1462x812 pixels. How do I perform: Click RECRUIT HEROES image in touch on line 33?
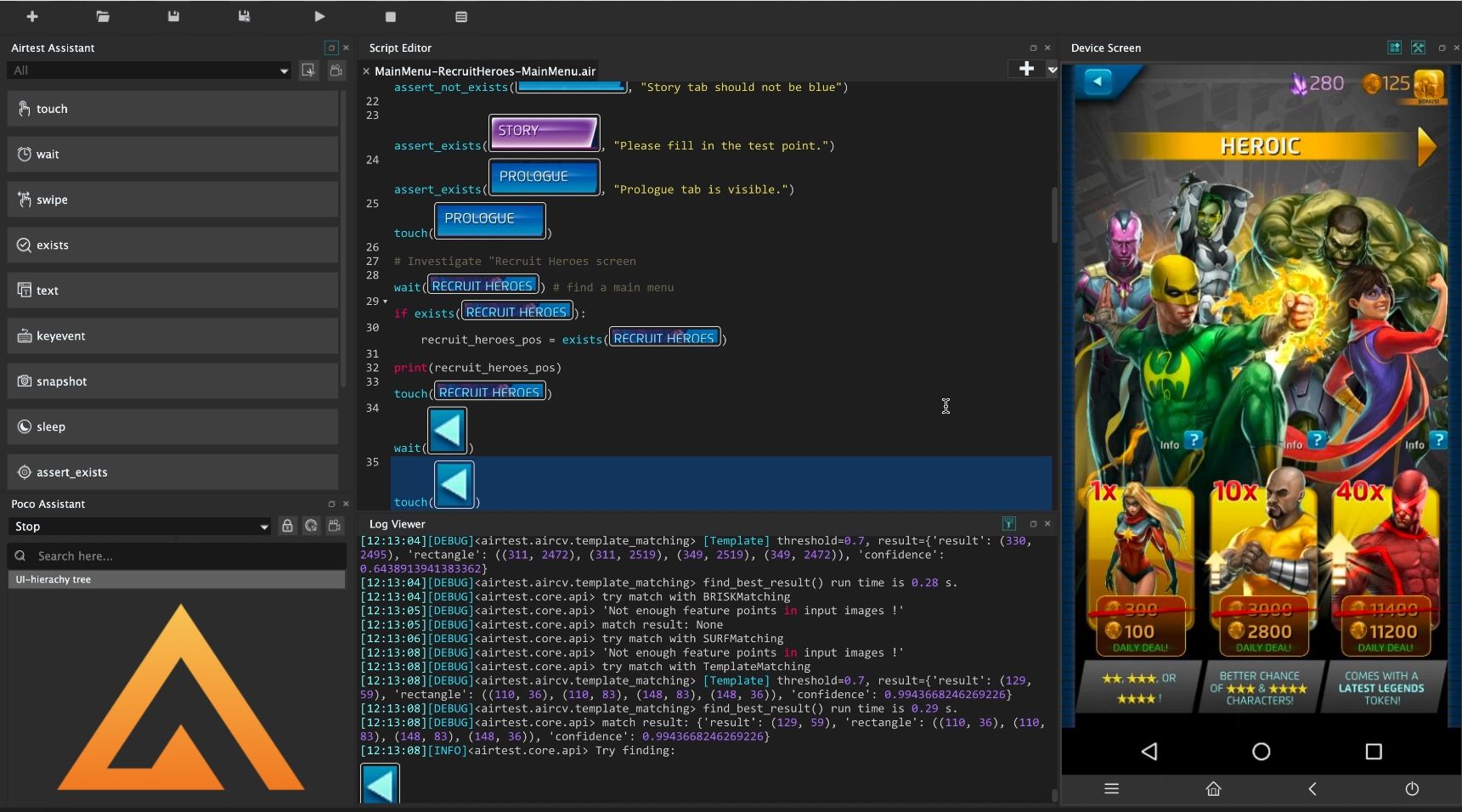(489, 392)
